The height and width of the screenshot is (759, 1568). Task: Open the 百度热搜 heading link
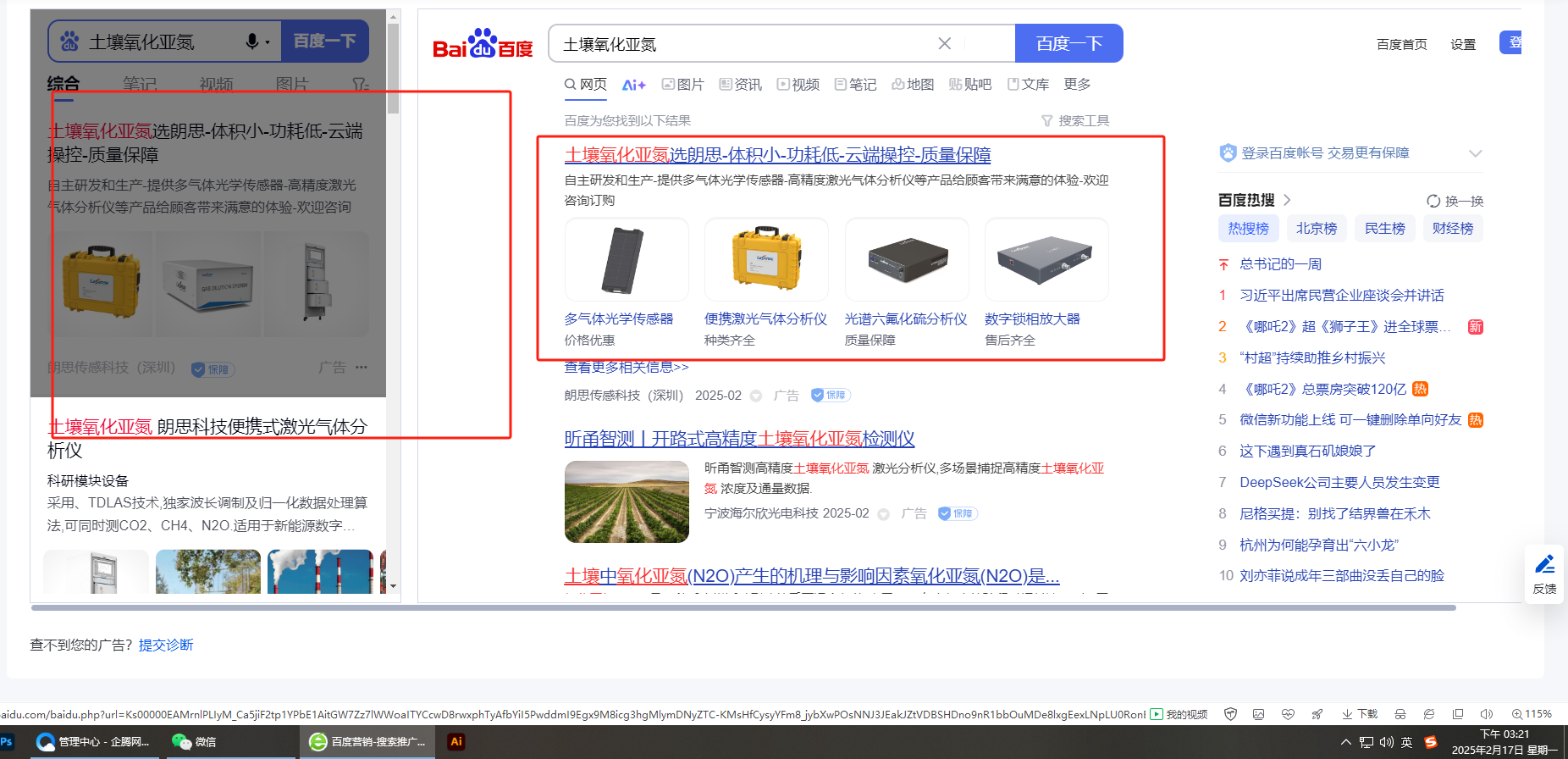(1254, 200)
